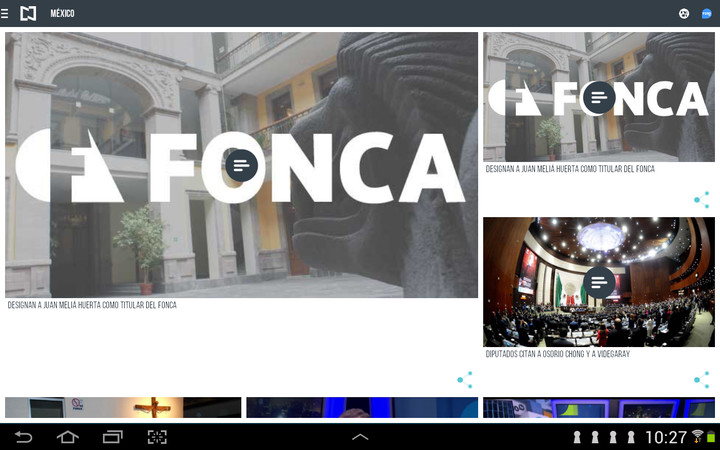
Task: Open headline Diputados citan a Osorio Chong
Action: 558,354
